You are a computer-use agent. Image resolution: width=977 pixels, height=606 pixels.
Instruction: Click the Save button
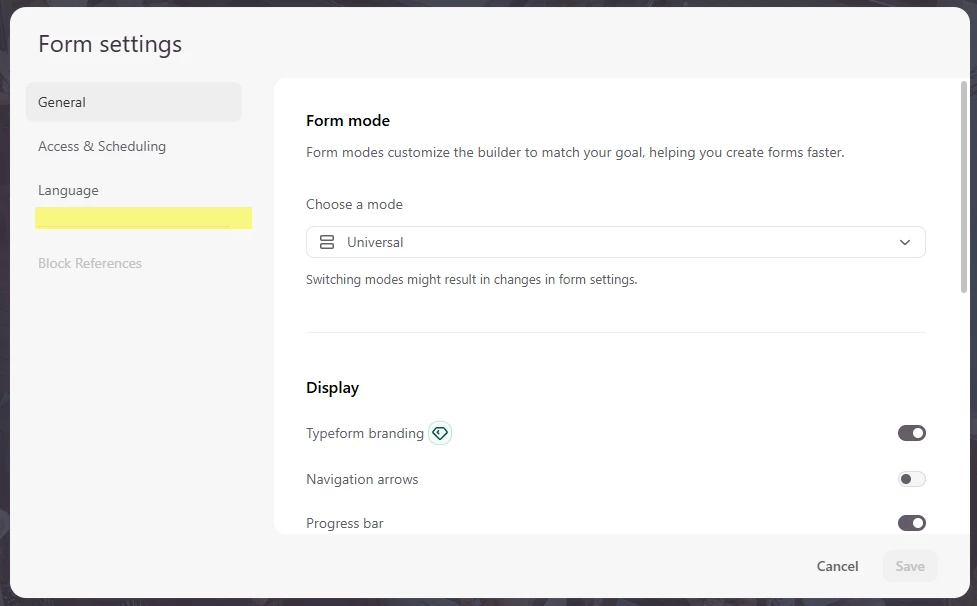tap(910, 566)
